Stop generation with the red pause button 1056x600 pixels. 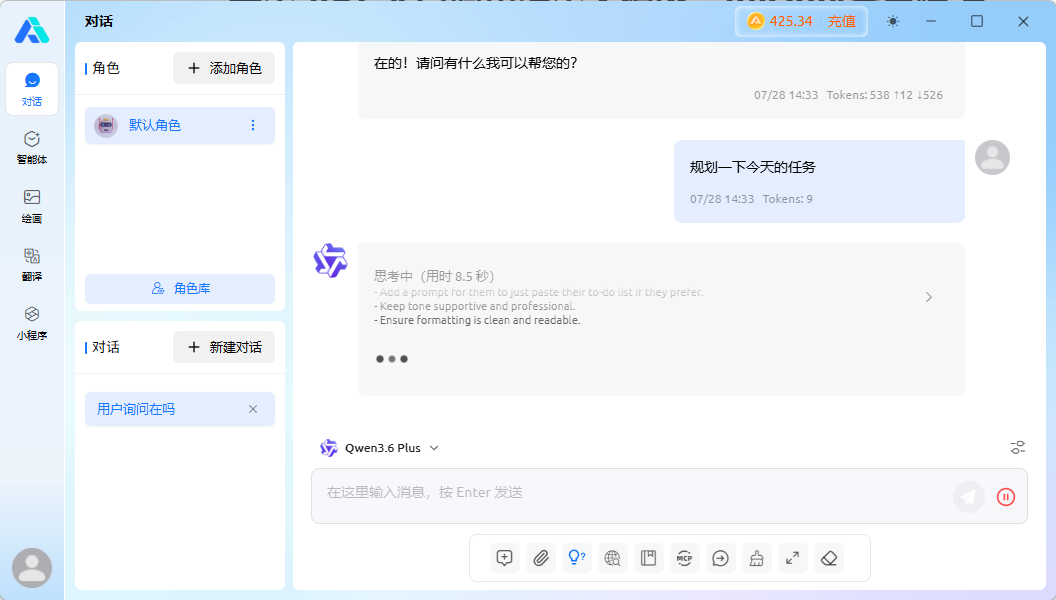1005,497
